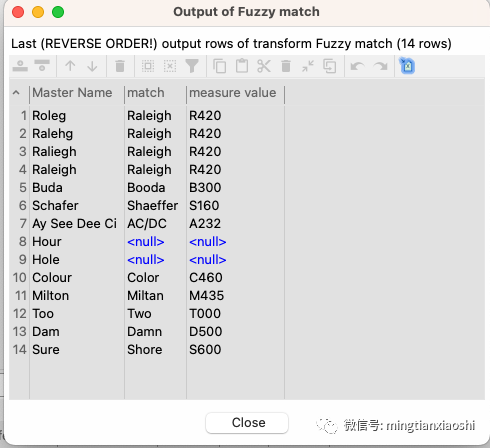Click the S600 measure value
The image size is (490, 448).
tap(205, 350)
